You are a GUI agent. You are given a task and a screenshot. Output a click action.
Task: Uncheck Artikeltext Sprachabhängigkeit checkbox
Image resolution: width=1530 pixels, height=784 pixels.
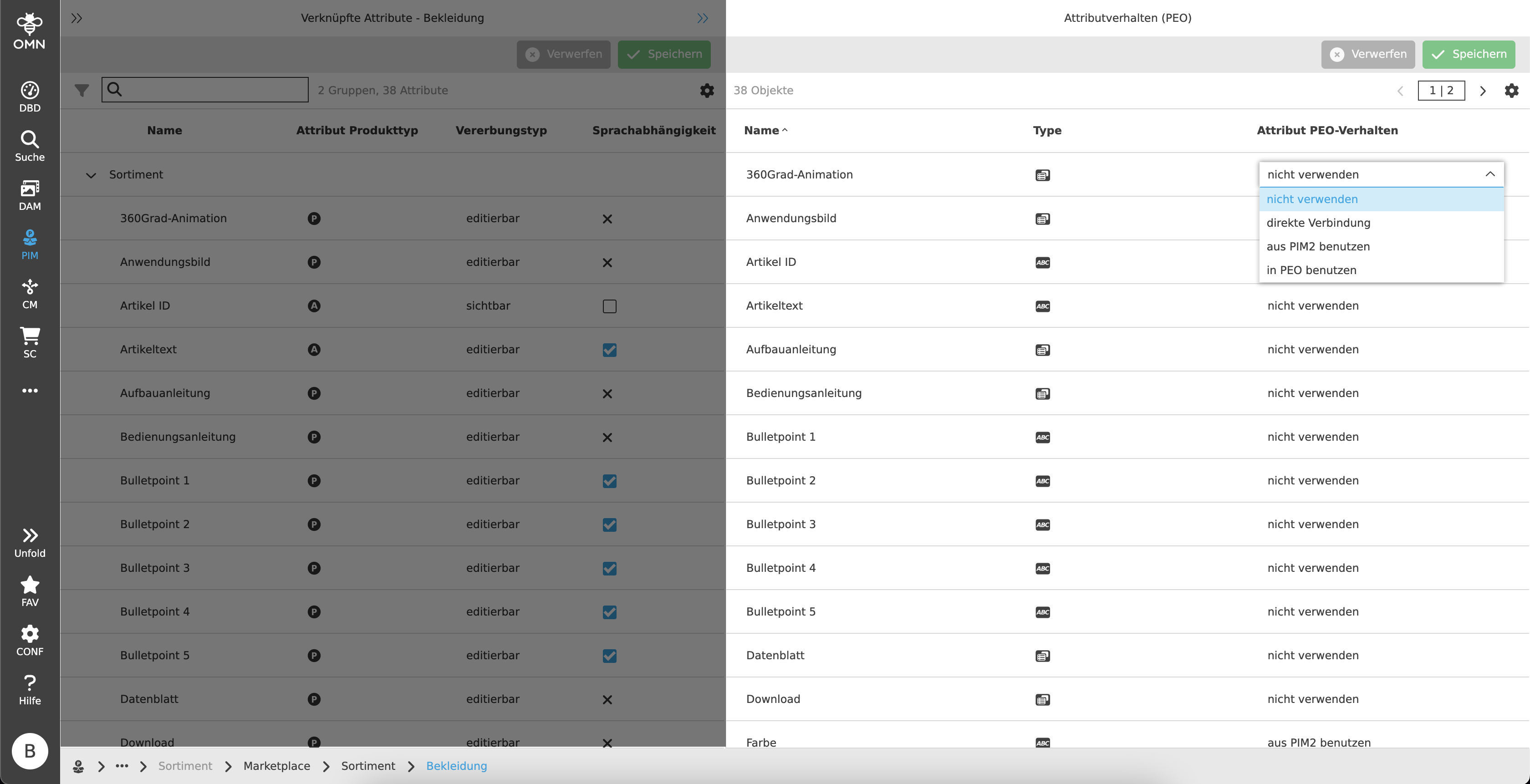[x=609, y=350]
